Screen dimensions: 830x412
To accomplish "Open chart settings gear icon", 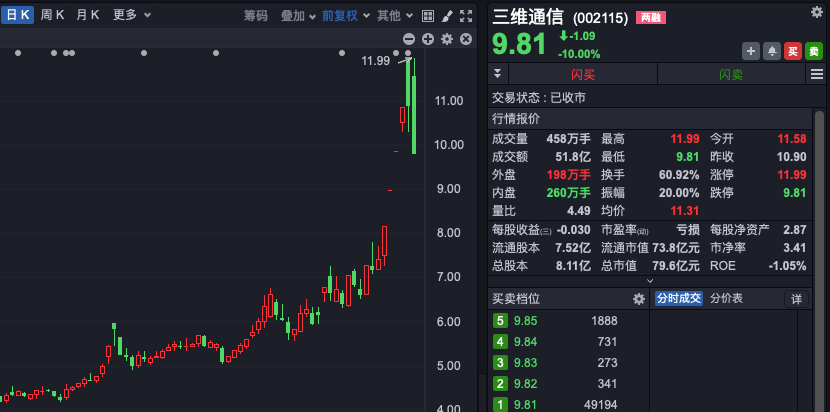I will pyautogui.click(x=447, y=39).
